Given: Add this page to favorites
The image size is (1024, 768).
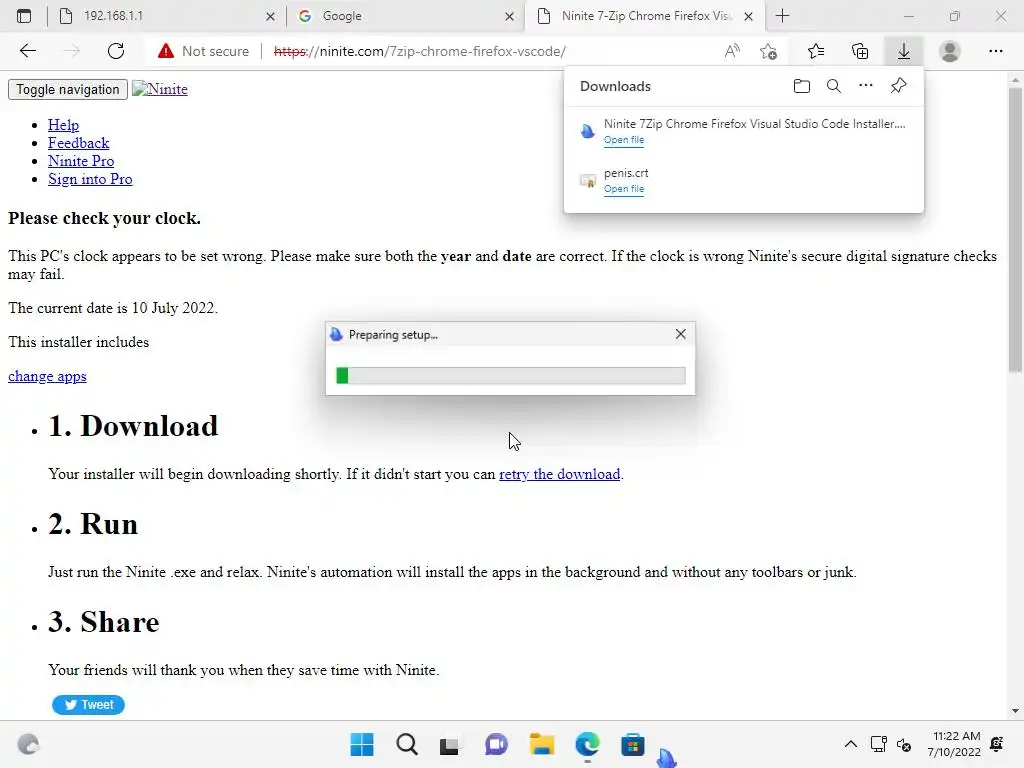Looking at the screenshot, I should pos(769,51).
